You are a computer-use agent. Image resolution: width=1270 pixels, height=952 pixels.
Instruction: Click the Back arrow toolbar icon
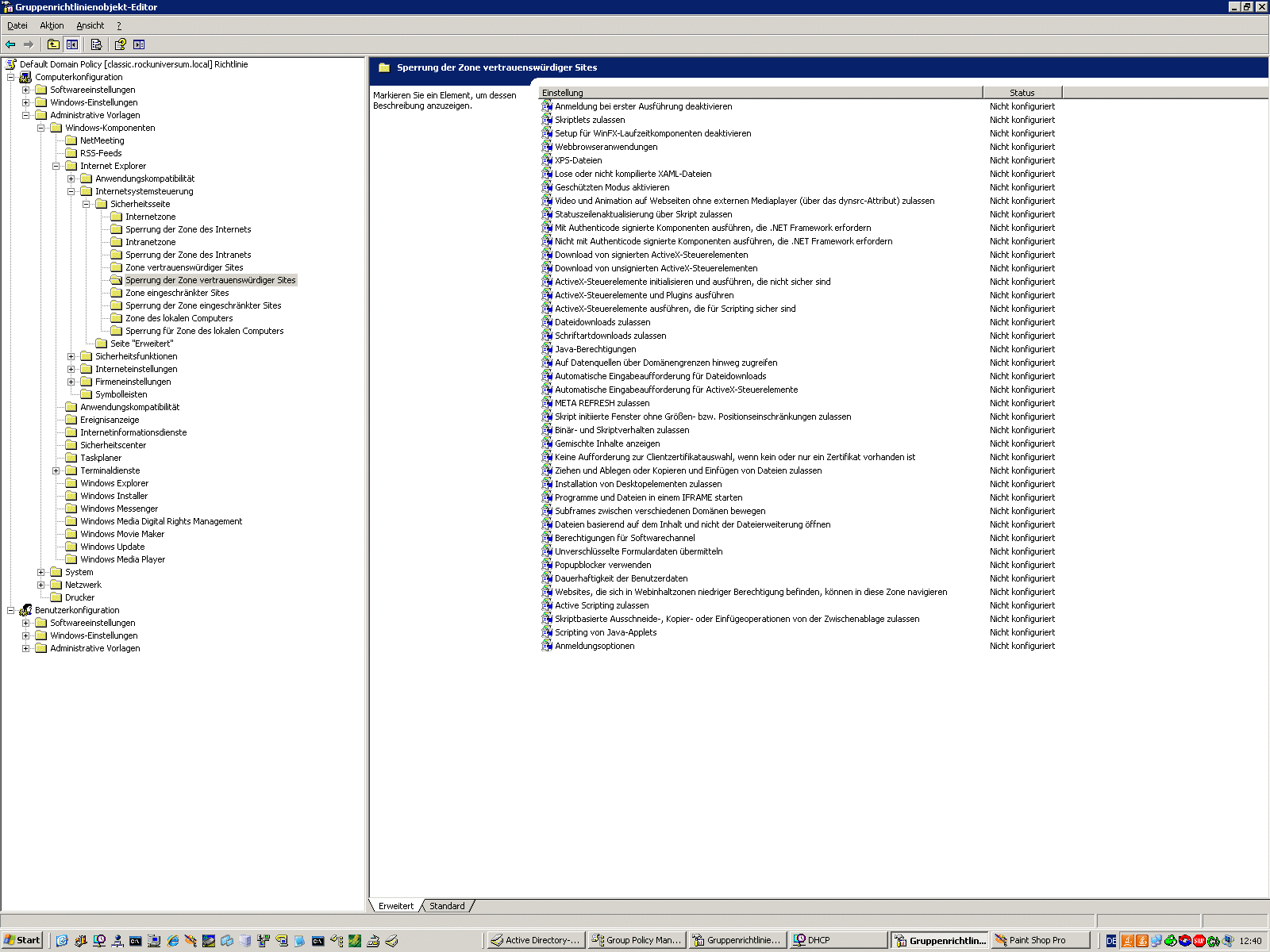coord(10,44)
